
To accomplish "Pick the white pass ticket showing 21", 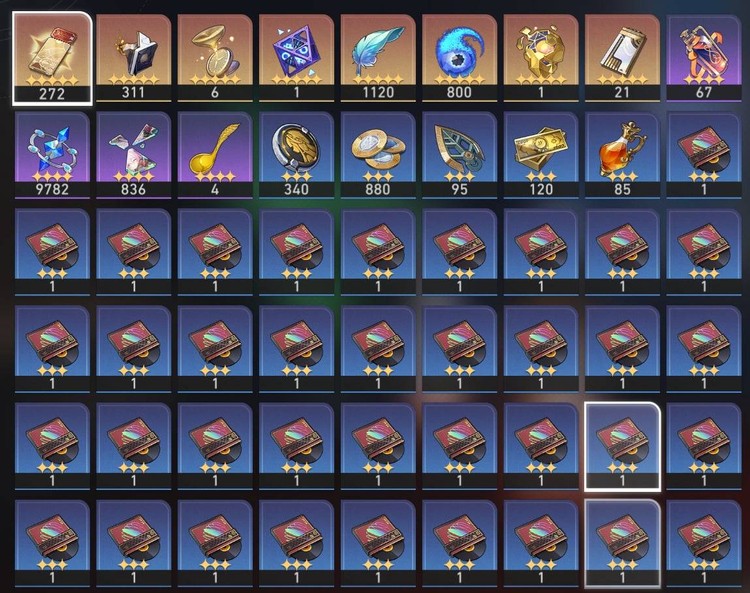I will (622, 58).
